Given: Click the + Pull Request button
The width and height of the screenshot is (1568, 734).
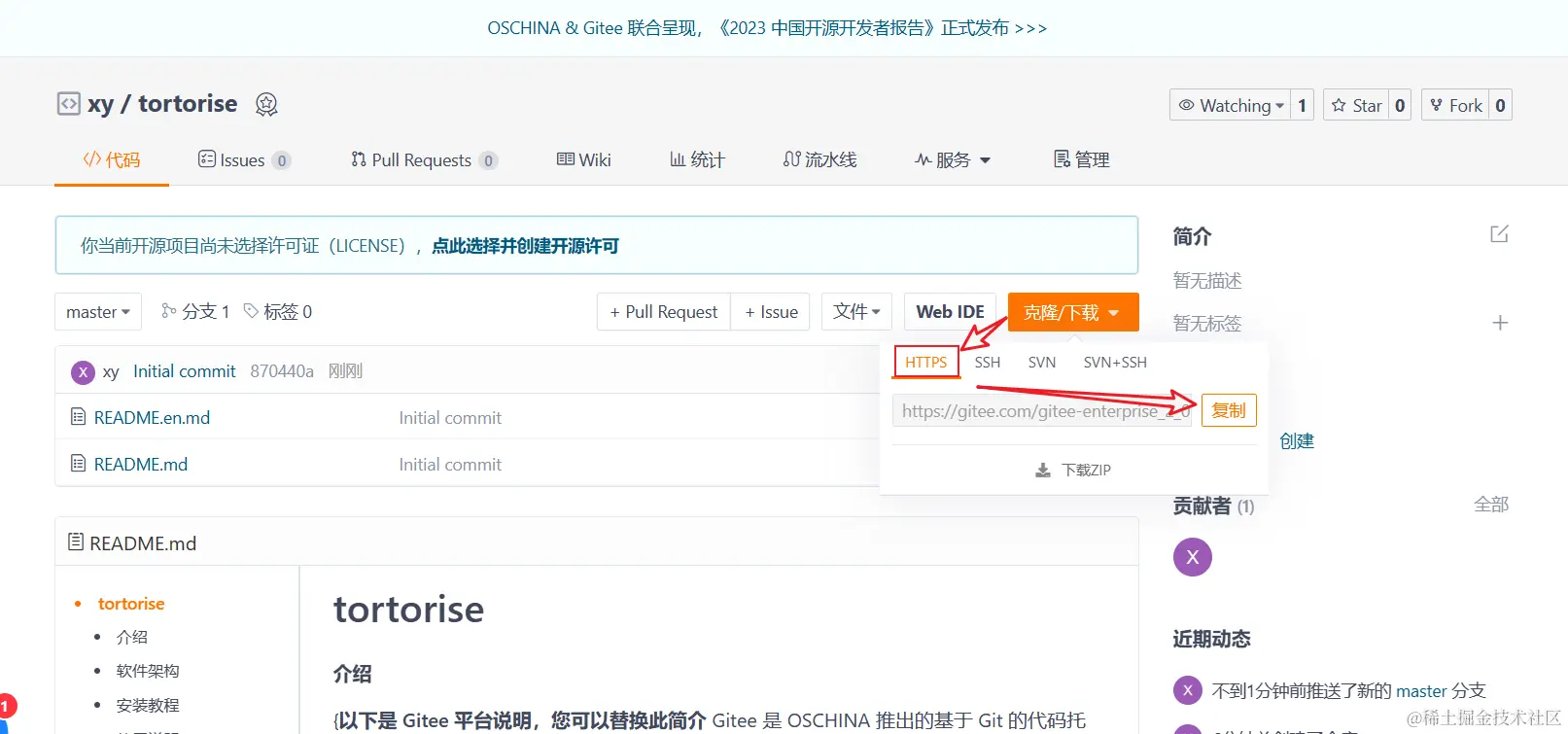Looking at the screenshot, I should pos(664,312).
